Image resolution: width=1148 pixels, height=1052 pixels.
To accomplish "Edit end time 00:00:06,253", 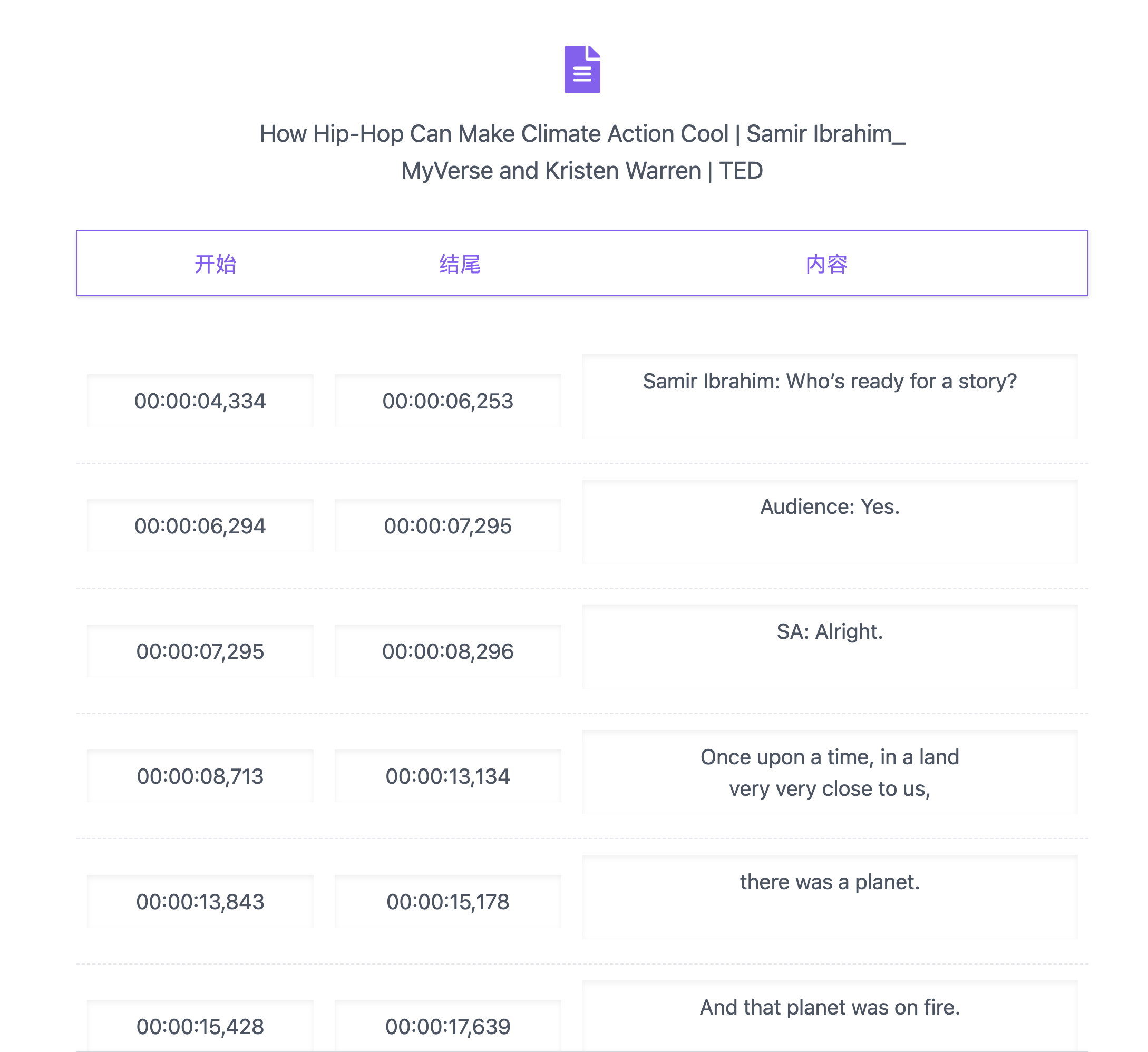I will tap(447, 401).
